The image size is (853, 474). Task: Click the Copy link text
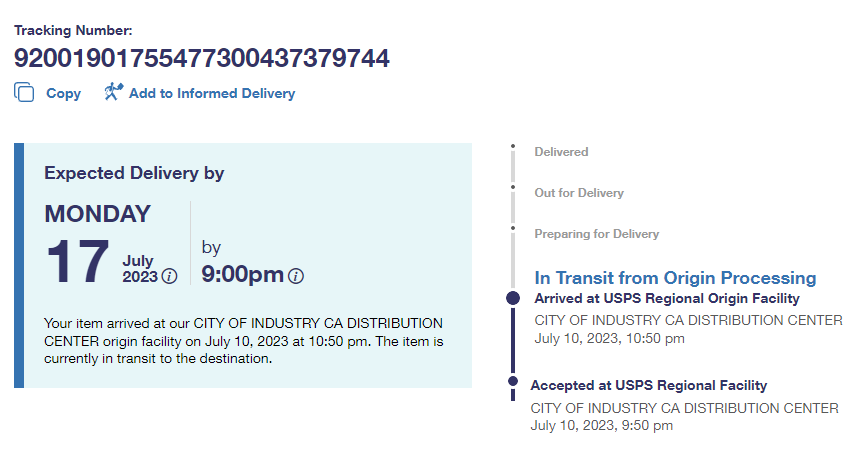coord(63,93)
